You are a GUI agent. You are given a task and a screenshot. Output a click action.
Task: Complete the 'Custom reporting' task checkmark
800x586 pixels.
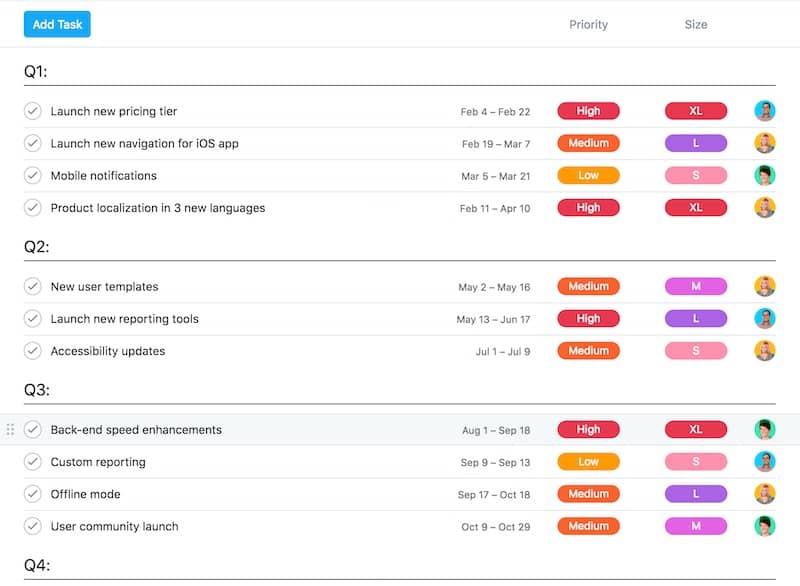tap(33, 462)
